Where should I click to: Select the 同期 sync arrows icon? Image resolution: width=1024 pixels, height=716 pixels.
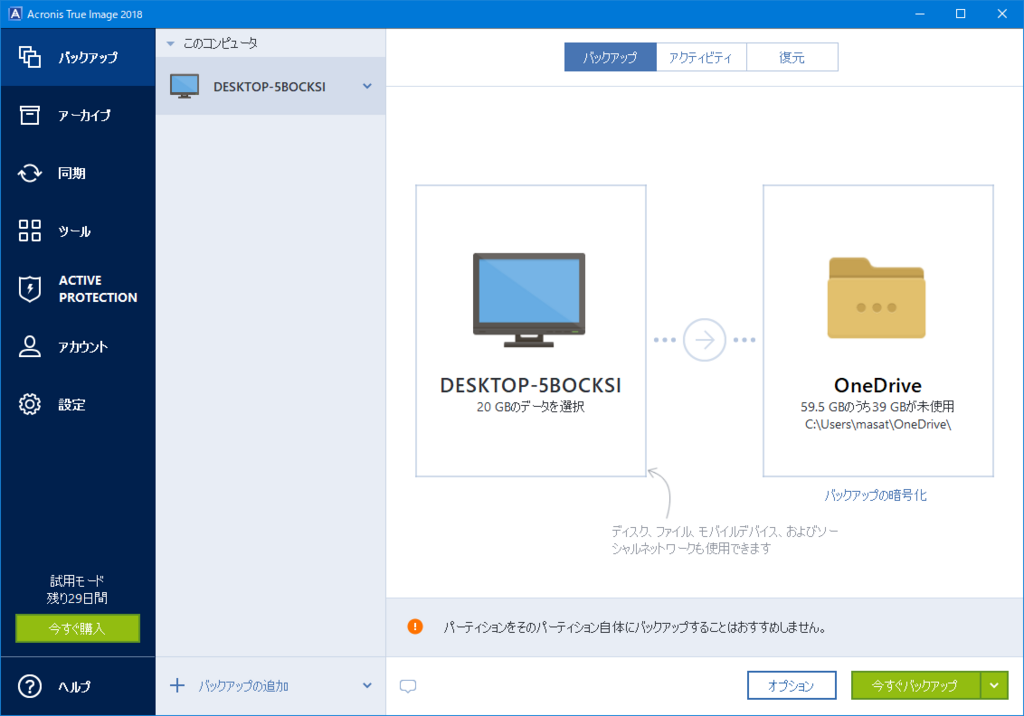coord(29,173)
